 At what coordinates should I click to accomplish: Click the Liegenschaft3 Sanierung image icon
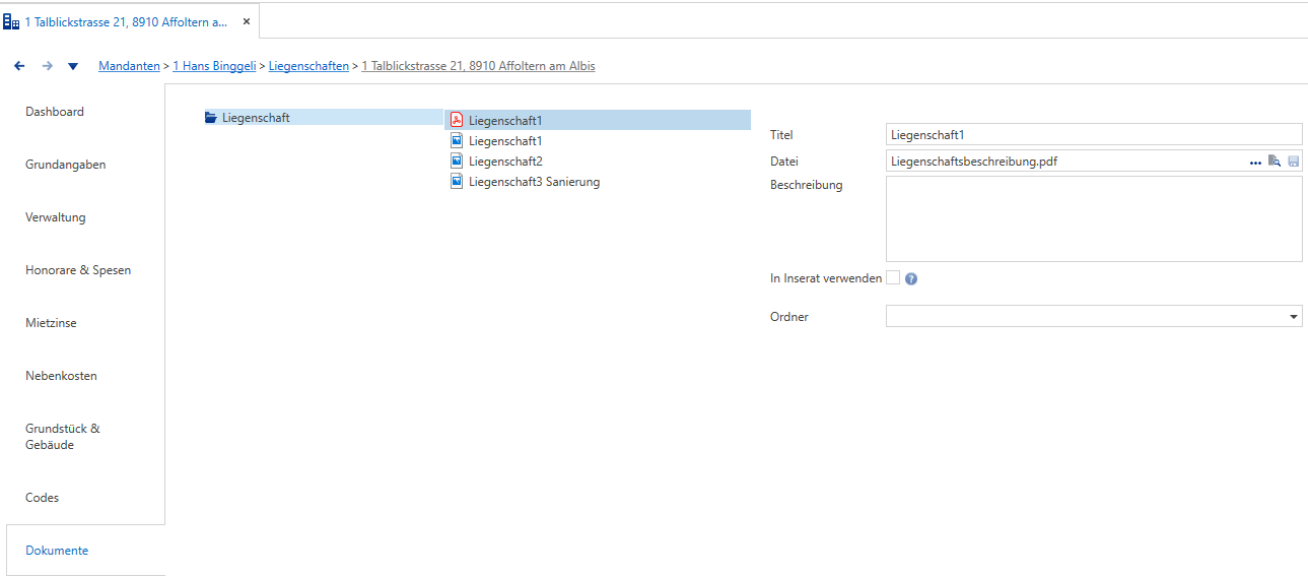[x=456, y=182]
